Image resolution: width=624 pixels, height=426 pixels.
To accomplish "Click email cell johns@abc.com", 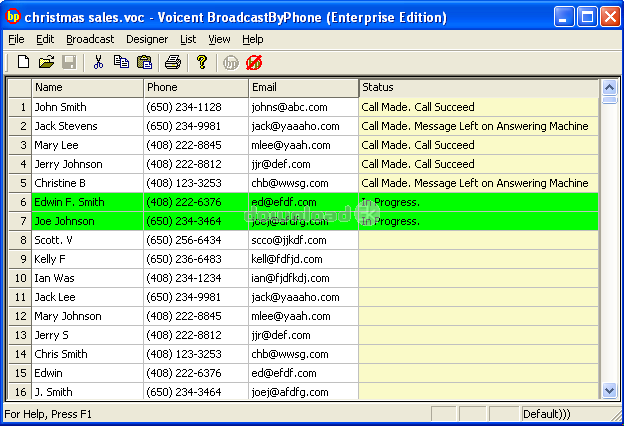I will (x=303, y=107).
